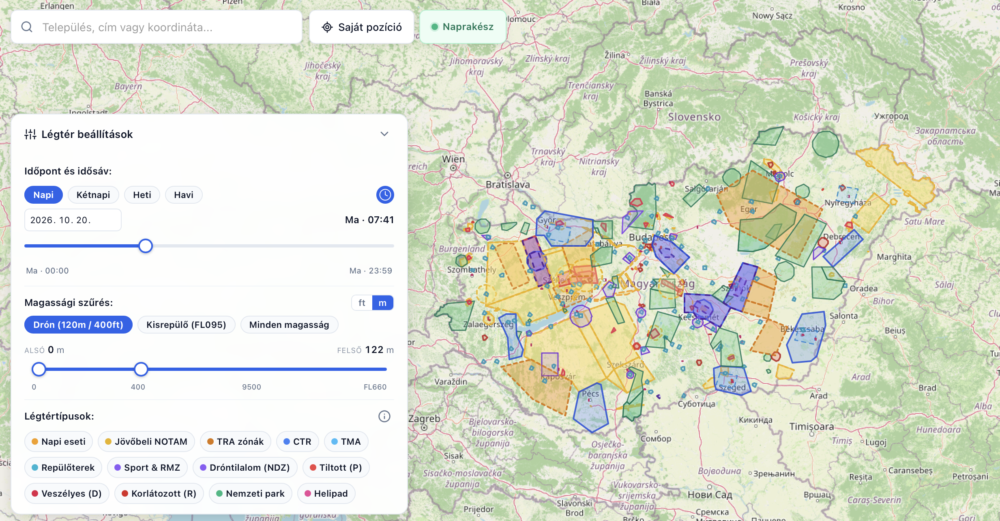Toggle the Veszélyes (D) filter
This screenshot has width=1000, height=521.
(66, 494)
